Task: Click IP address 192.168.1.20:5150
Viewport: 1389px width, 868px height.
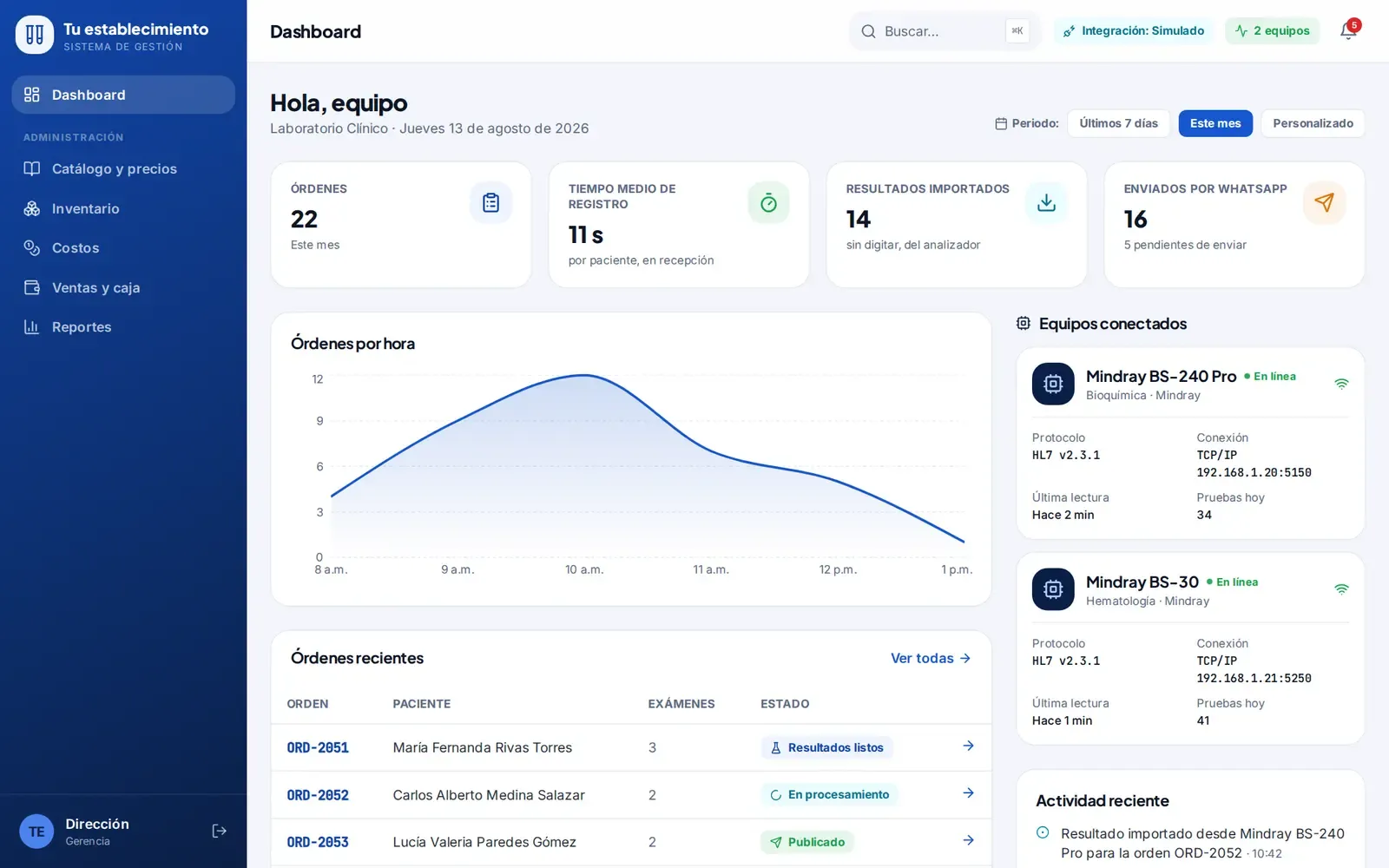Action: pos(1254,472)
